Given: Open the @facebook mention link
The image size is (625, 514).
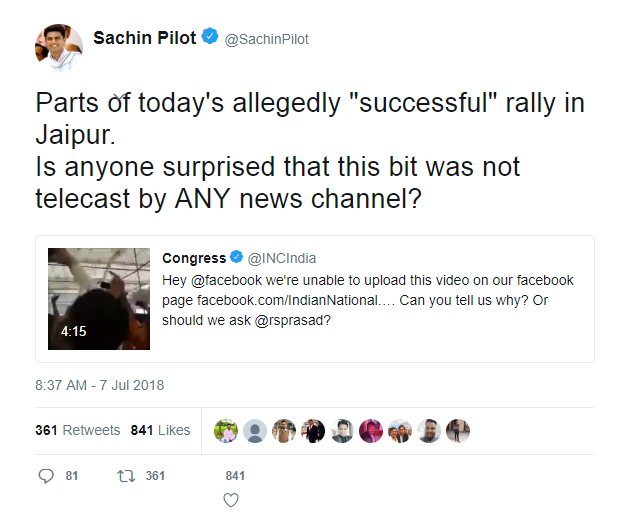Looking at the screenshot, I should coord(226,280).
